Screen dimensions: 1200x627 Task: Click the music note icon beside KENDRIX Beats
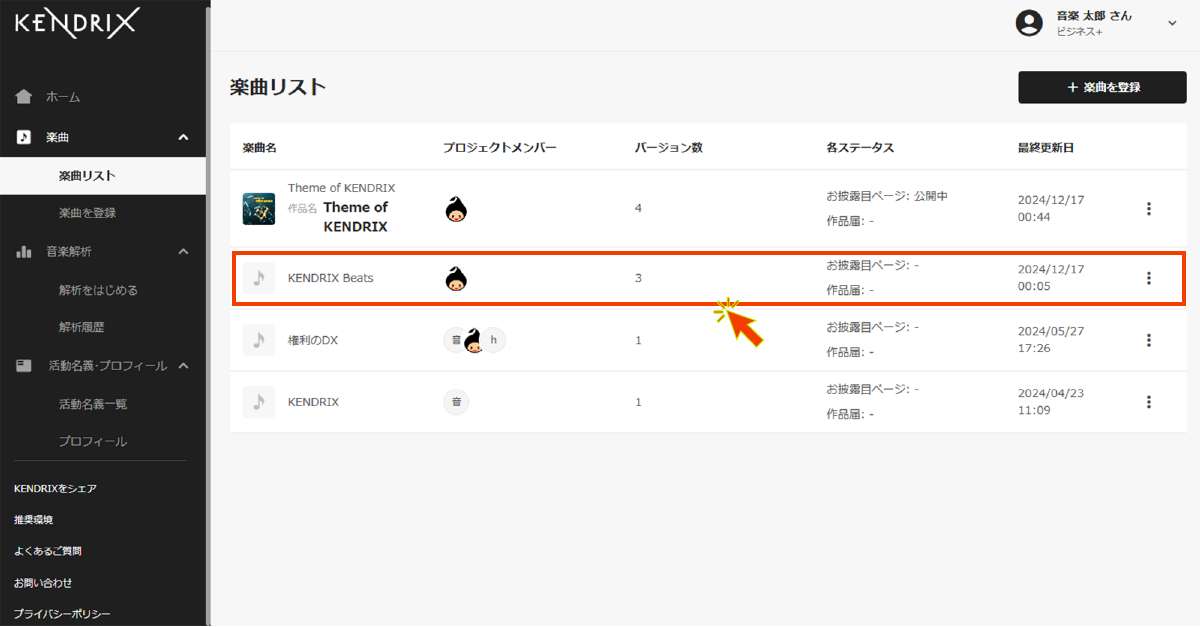(x=259, y=278)
